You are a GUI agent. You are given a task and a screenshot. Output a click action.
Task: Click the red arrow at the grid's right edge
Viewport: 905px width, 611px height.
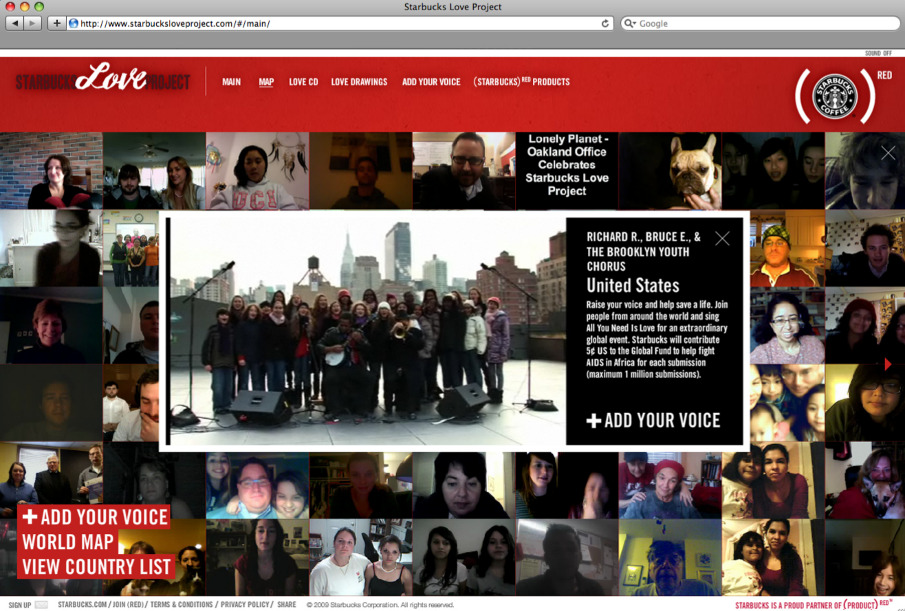888,364
